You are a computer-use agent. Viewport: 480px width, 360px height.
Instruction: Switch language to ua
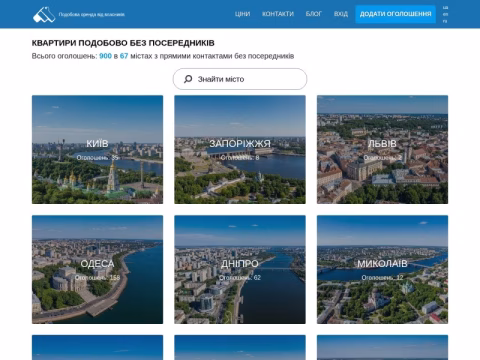(x=445, y=7)
